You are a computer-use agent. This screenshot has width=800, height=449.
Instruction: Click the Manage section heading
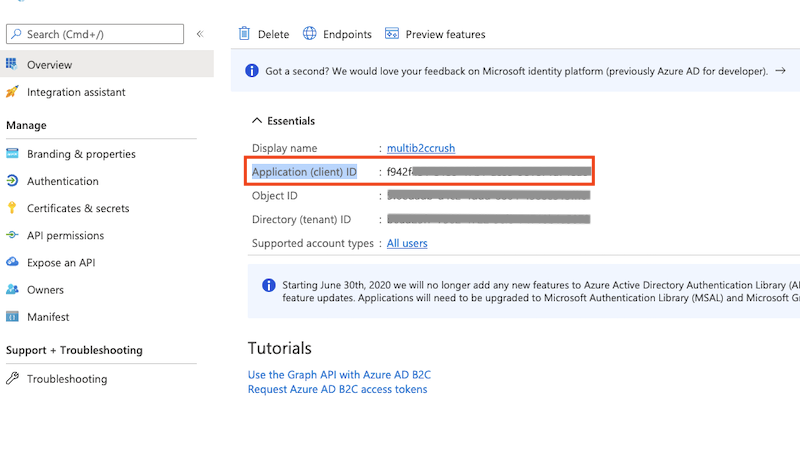26,125
